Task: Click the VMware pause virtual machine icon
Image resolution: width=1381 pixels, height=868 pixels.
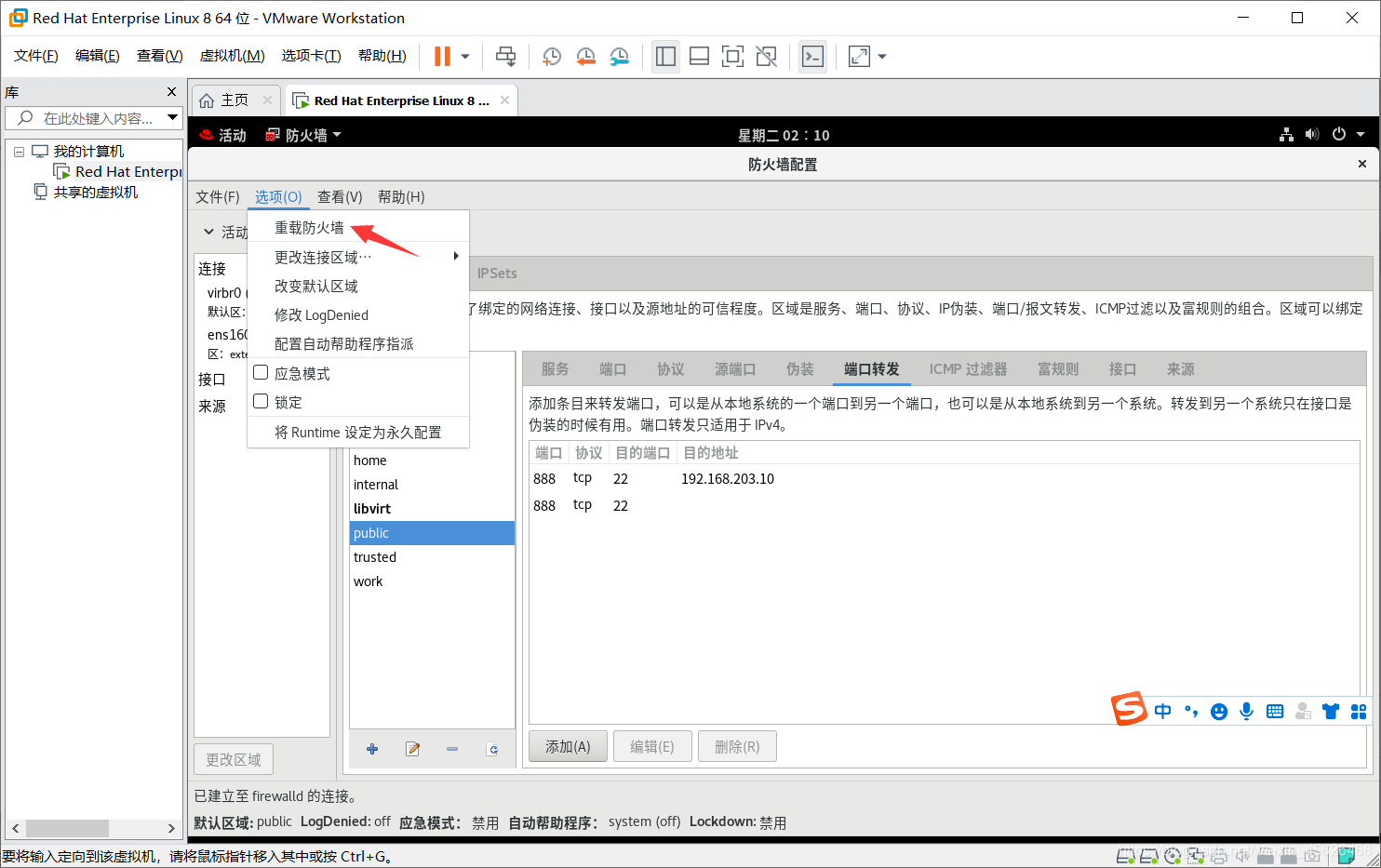Action: 442,57
